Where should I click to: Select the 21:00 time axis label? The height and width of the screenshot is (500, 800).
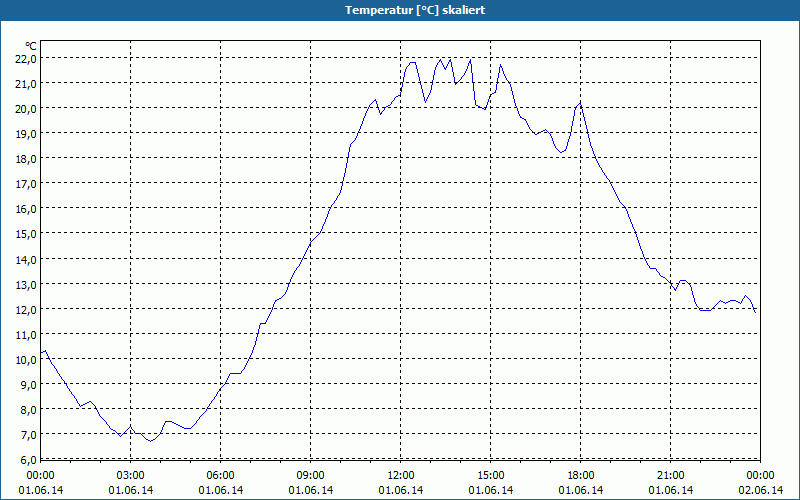[x=670, y=476]
